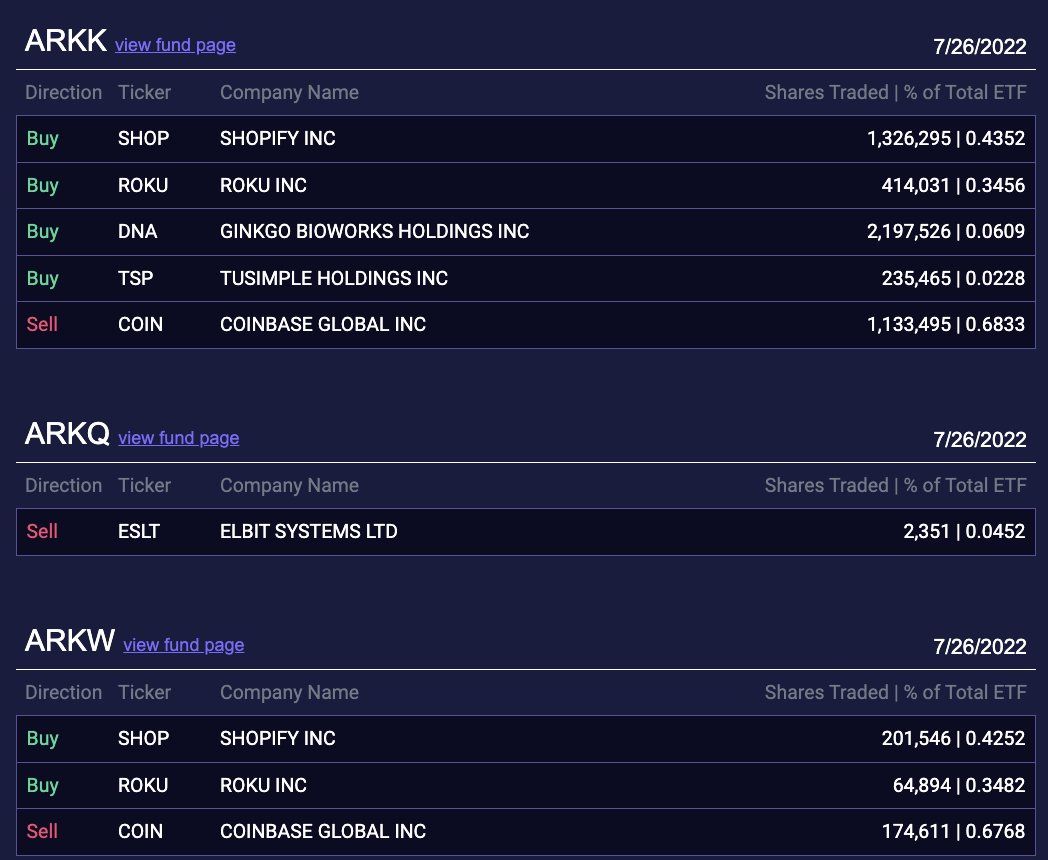The width and height of the screenshot is (1048, 860).
Task: Click the Direction column header in ARKK
Action: pos(63,92)
